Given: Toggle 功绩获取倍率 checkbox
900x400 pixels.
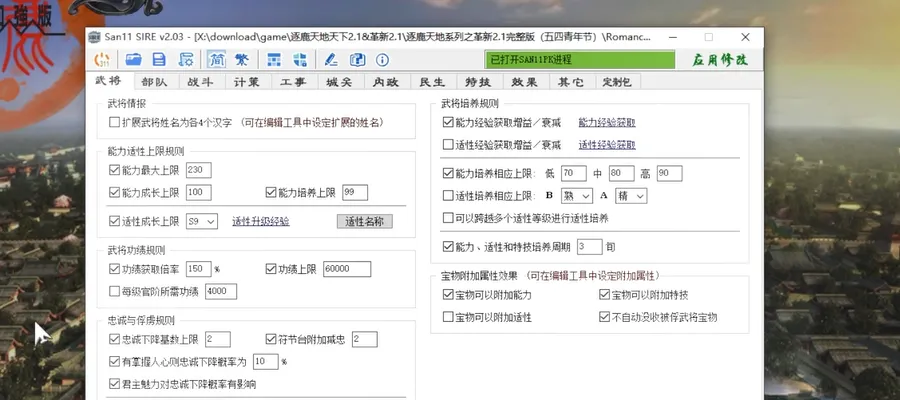Looking at the screenshot, I should [x=114, y=269].
